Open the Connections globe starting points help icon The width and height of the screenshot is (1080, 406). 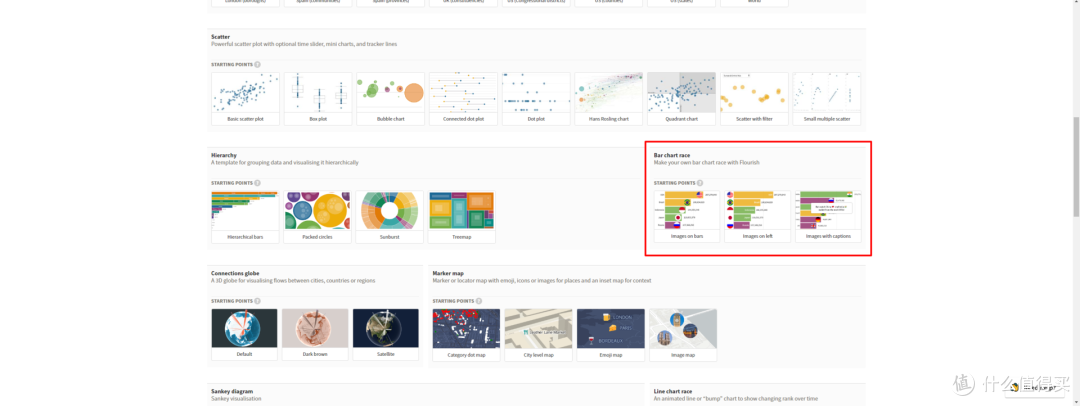(257, 301)
